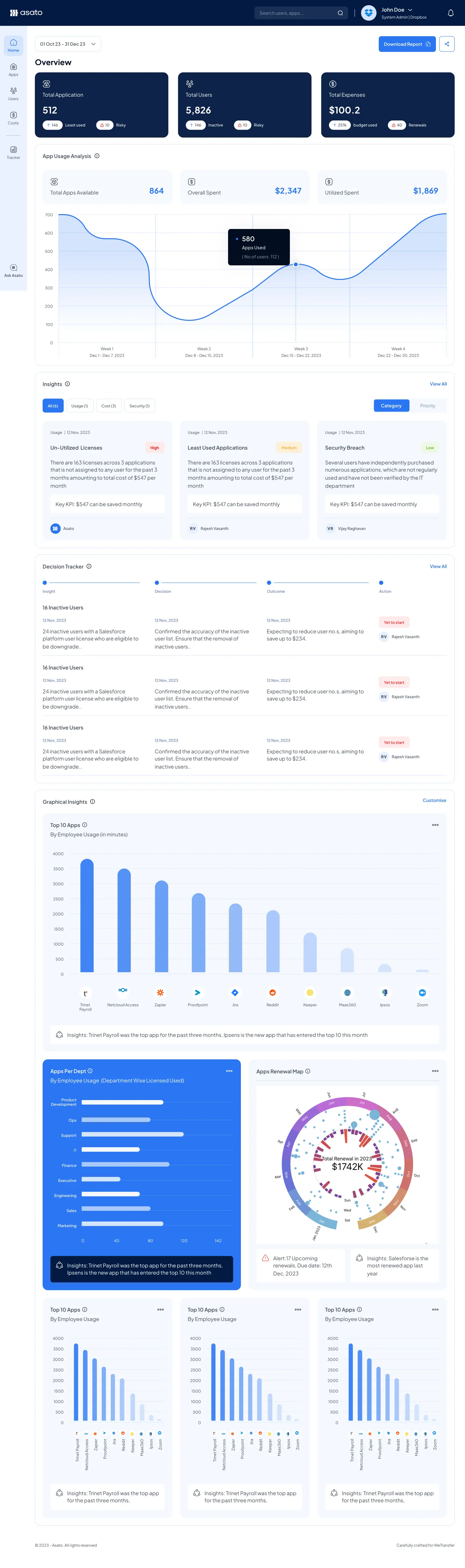Click the Product Development usage bar

tap(122, 1102)
